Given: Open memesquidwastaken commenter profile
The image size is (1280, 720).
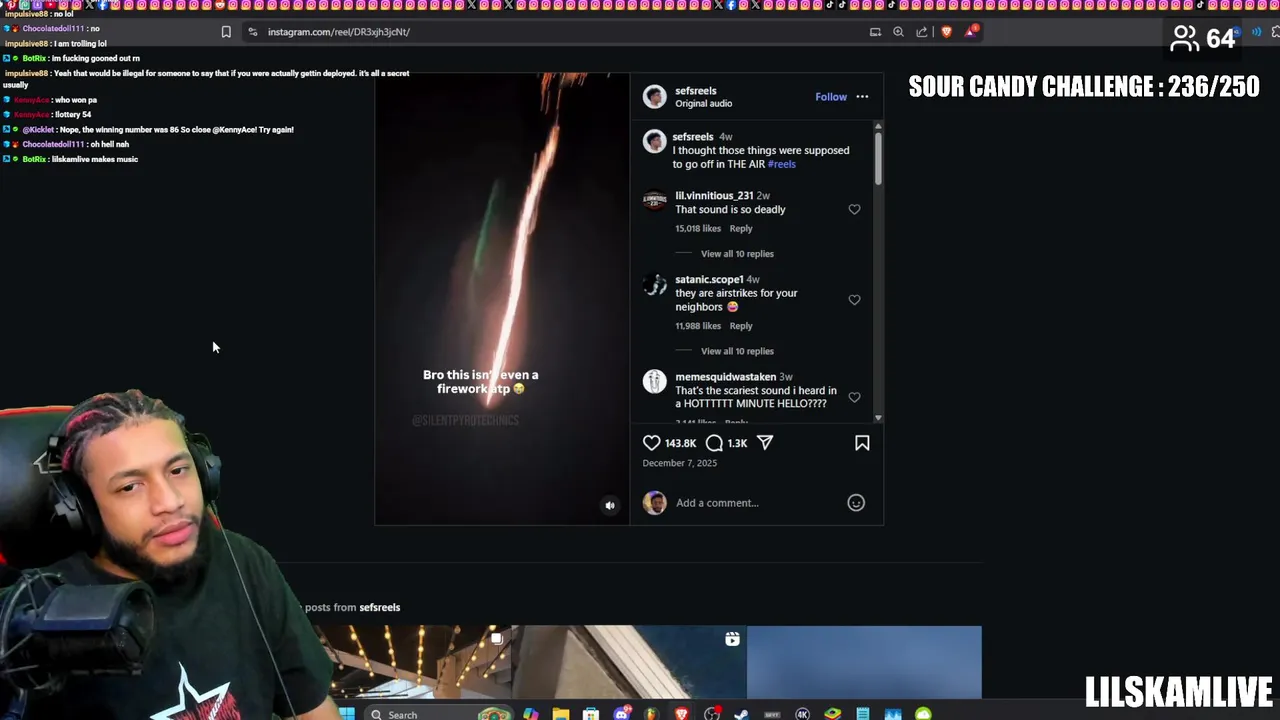Looking at the screenshot, I should 726,377.
